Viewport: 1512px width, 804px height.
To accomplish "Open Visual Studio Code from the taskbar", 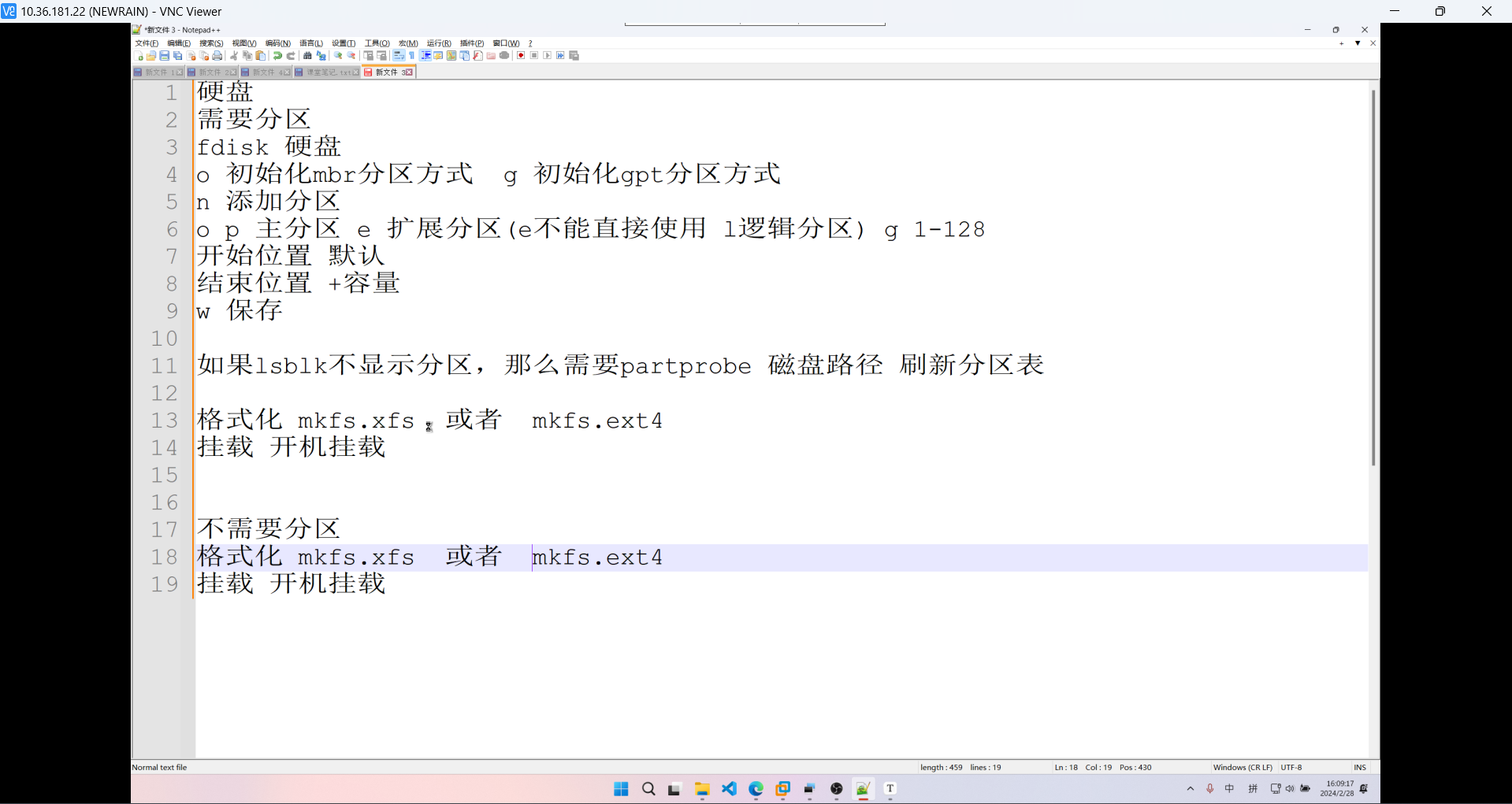I will (x=729, y=789).
